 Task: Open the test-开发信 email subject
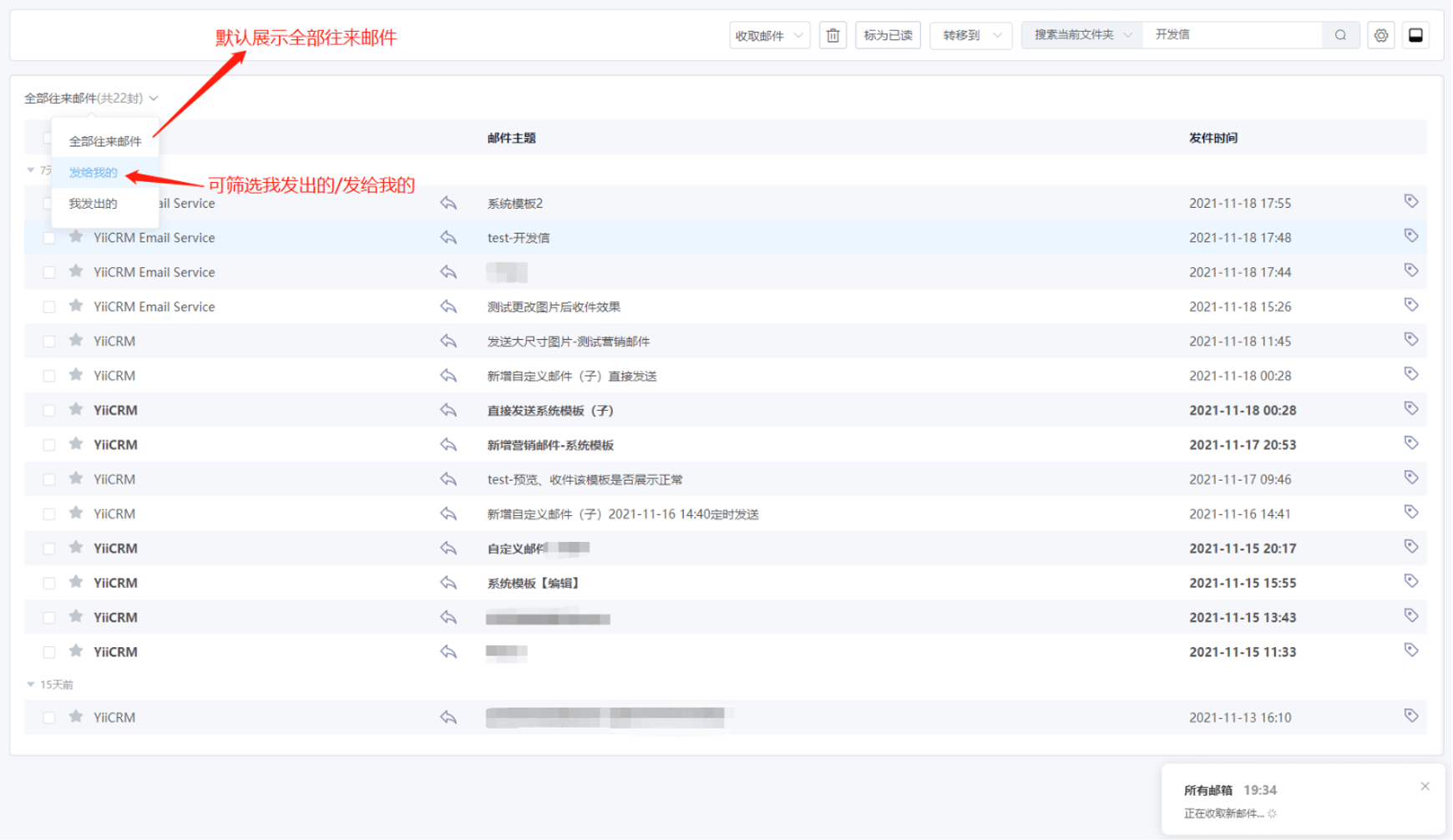pos(519,237)
